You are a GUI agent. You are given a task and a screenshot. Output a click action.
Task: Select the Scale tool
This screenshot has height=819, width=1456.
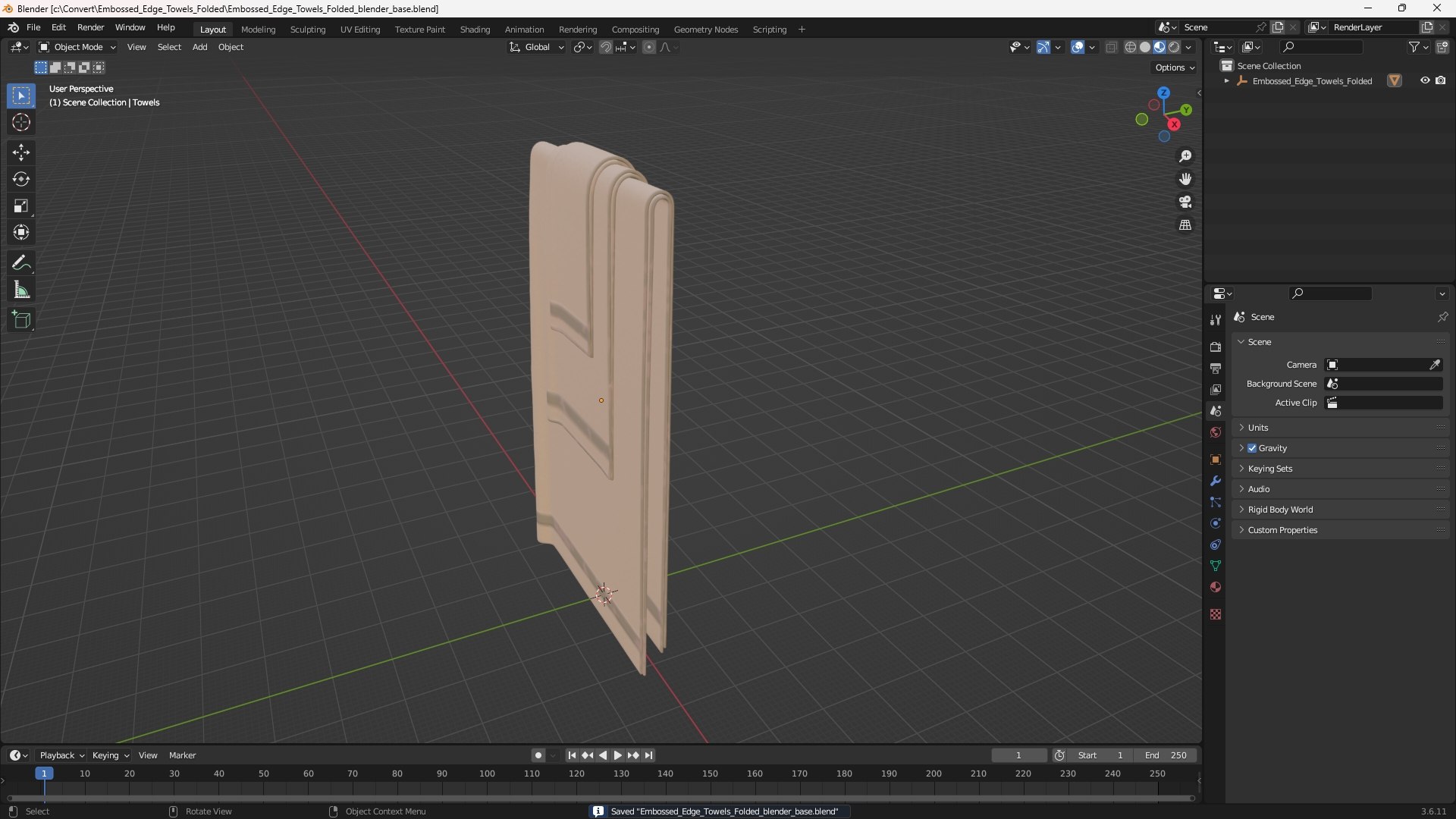(21, 206)
